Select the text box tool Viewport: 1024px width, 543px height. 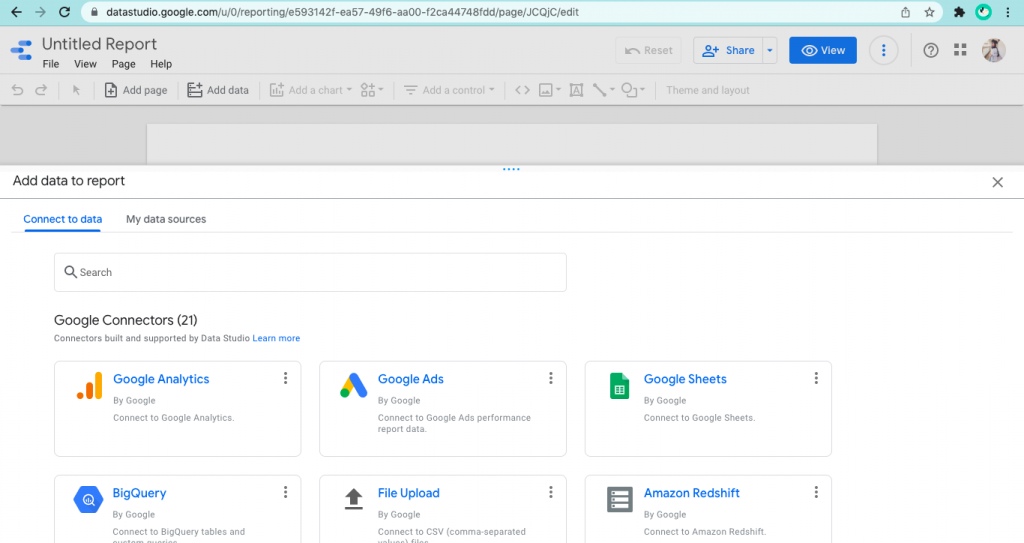pos(576,90)
